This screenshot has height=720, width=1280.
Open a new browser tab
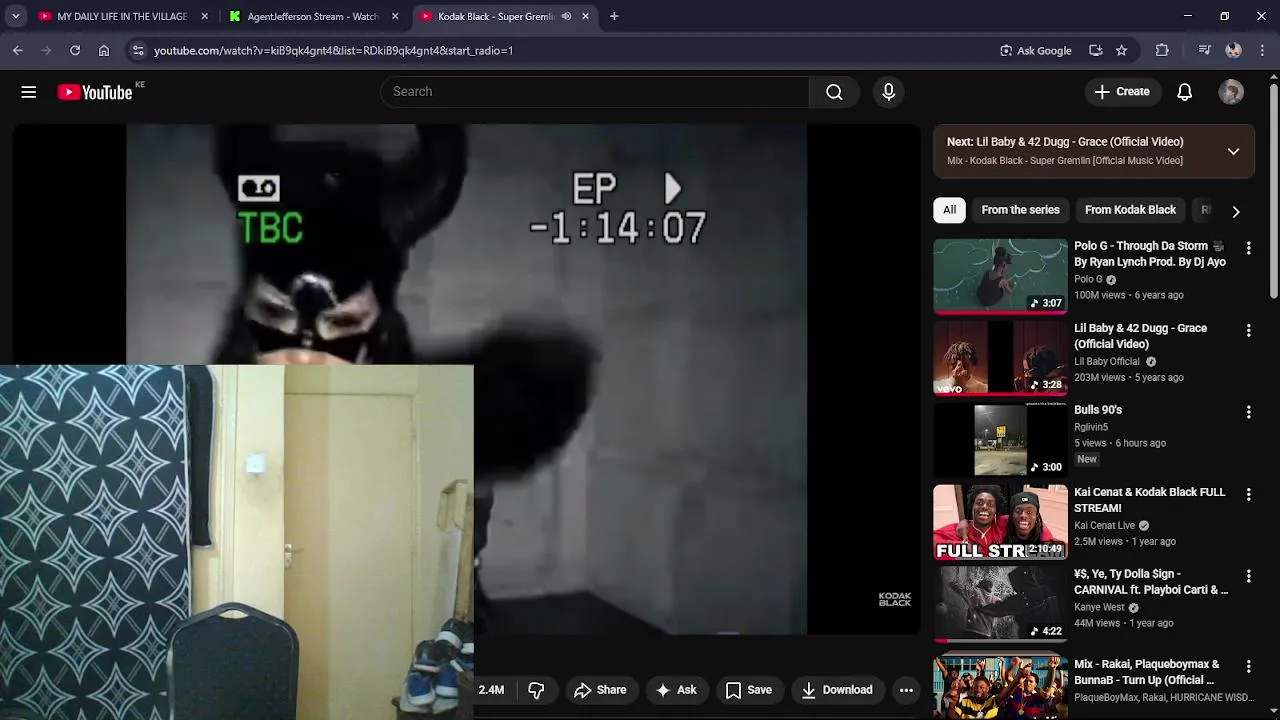(x=614, y=16)
